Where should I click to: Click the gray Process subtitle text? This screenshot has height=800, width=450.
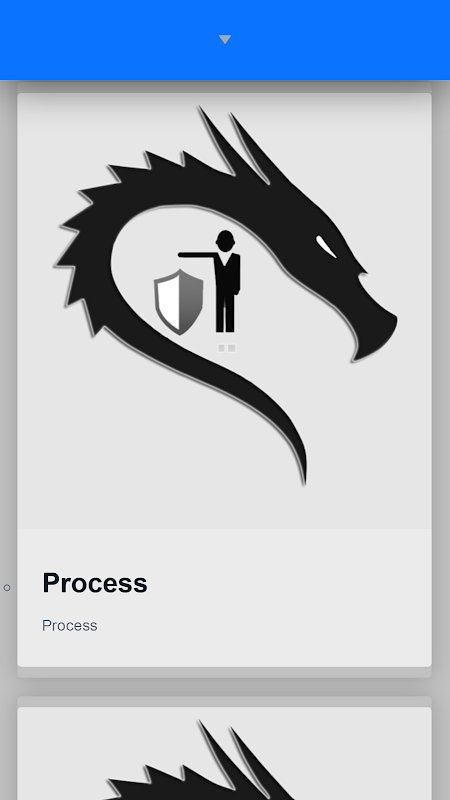pyautogui.click(x=69, y=626)
